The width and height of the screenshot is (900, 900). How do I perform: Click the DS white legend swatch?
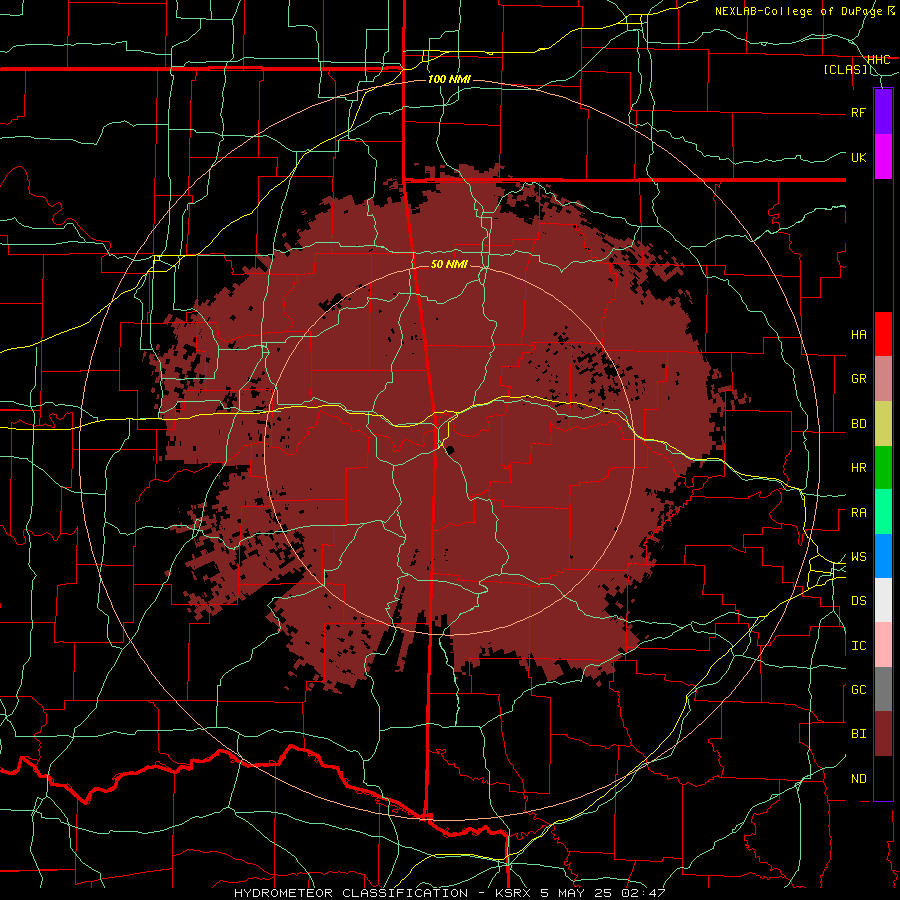point(883,600)
